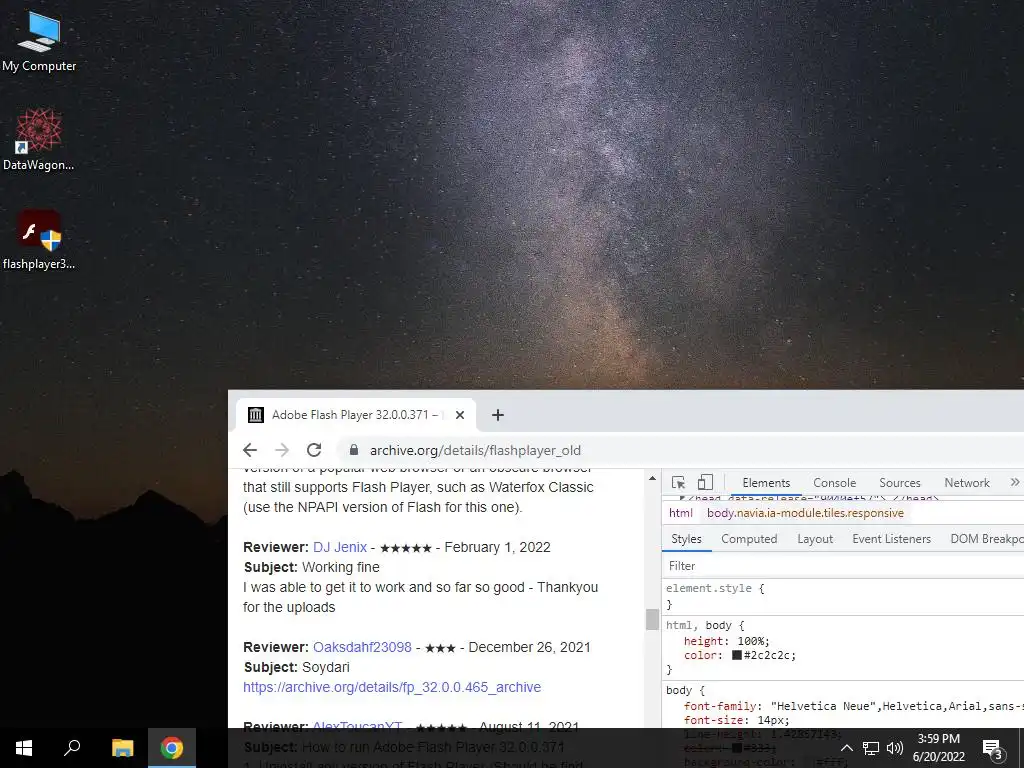1024x768 pixels.
Task: Click the Chrome taskbar icon
Action: [x=172, y=748]
